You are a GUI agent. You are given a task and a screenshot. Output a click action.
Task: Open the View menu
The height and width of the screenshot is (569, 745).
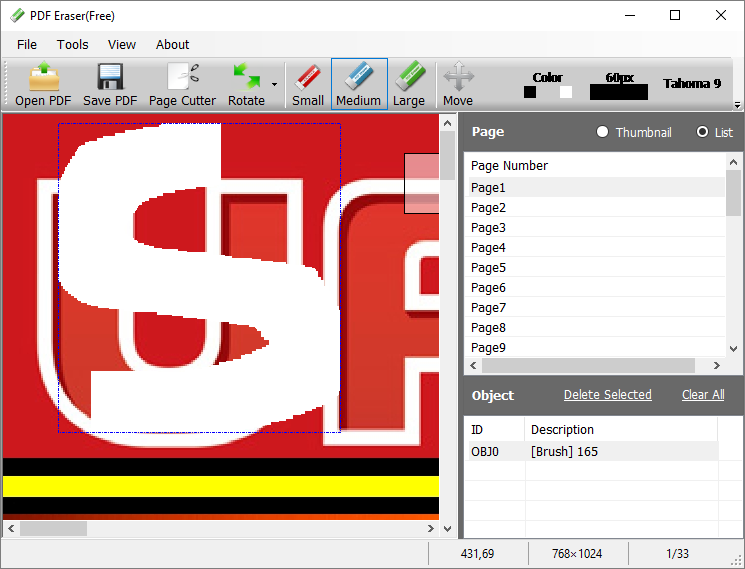pos(122,45)
